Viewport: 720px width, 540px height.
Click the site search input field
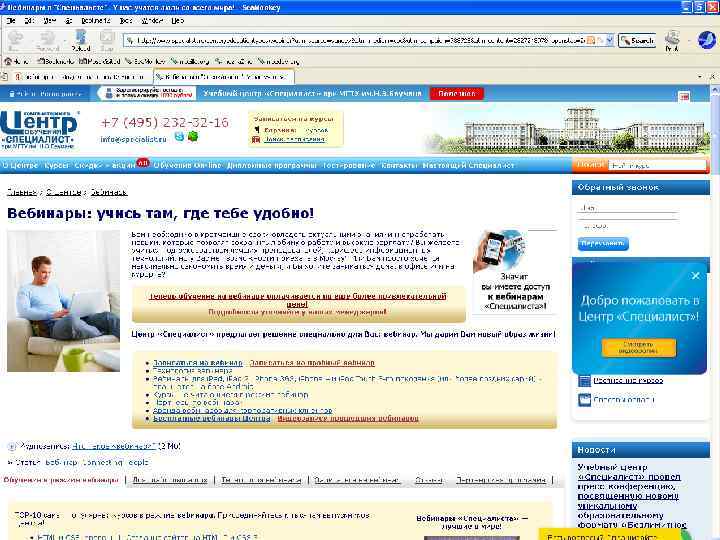[657, 165]
